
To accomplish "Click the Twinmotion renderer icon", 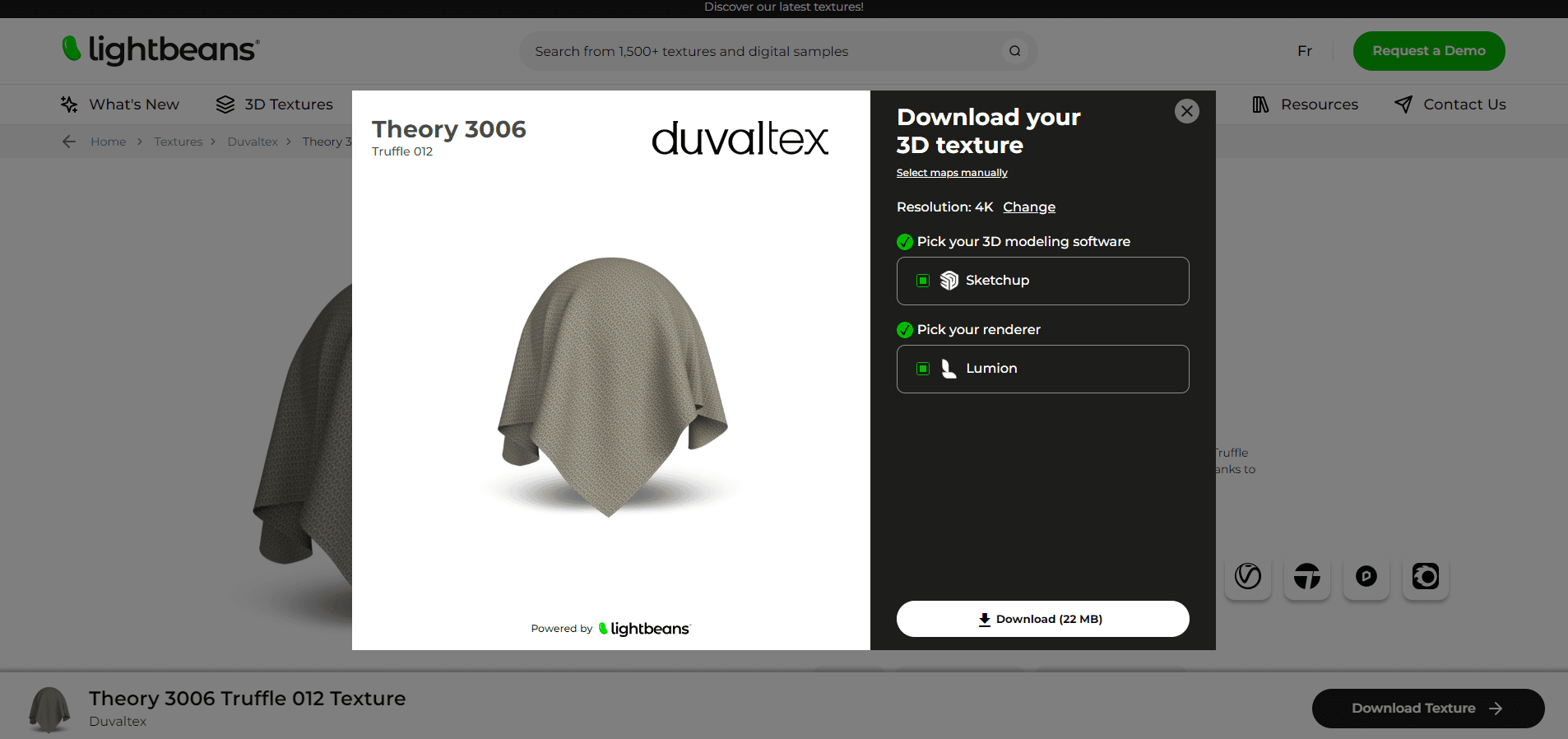I will pyautogui.click(x=1307, y=576).
